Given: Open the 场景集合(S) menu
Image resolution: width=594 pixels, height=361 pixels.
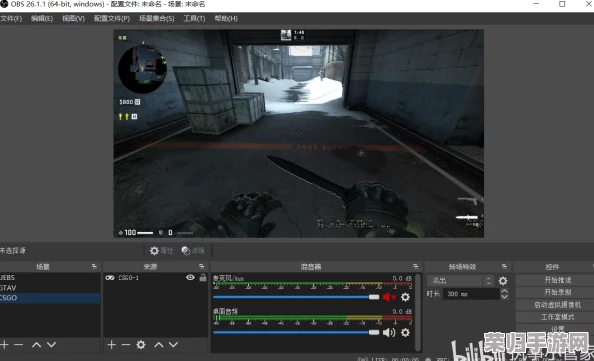Looking at the screenshot, I should click(156, 18).
